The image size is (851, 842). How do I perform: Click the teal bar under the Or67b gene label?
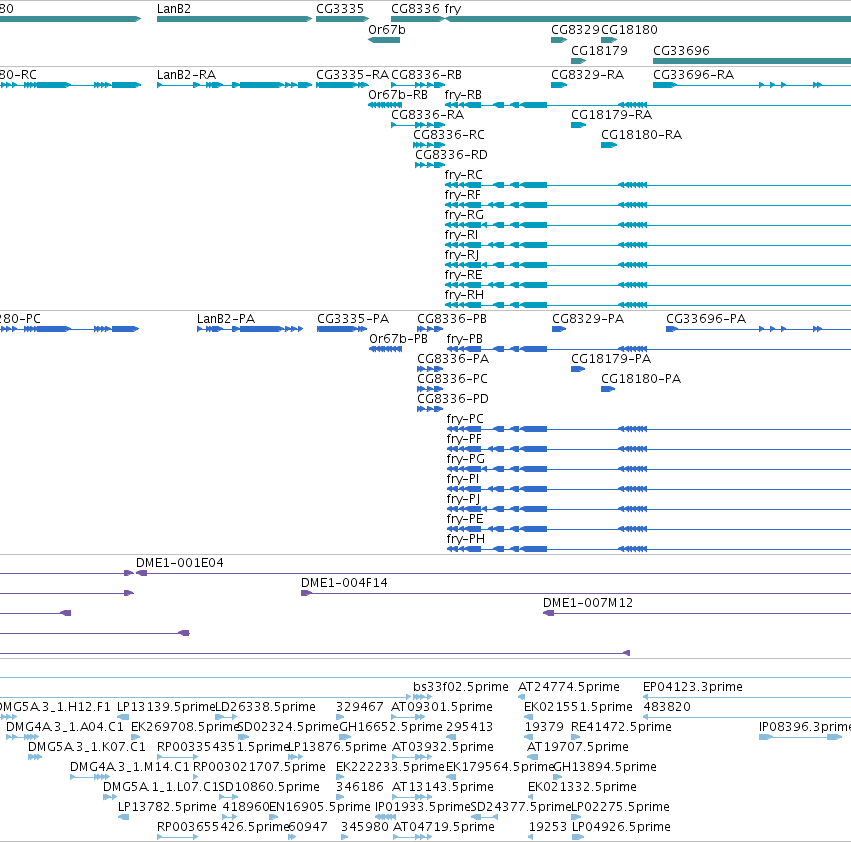point(384,40)
